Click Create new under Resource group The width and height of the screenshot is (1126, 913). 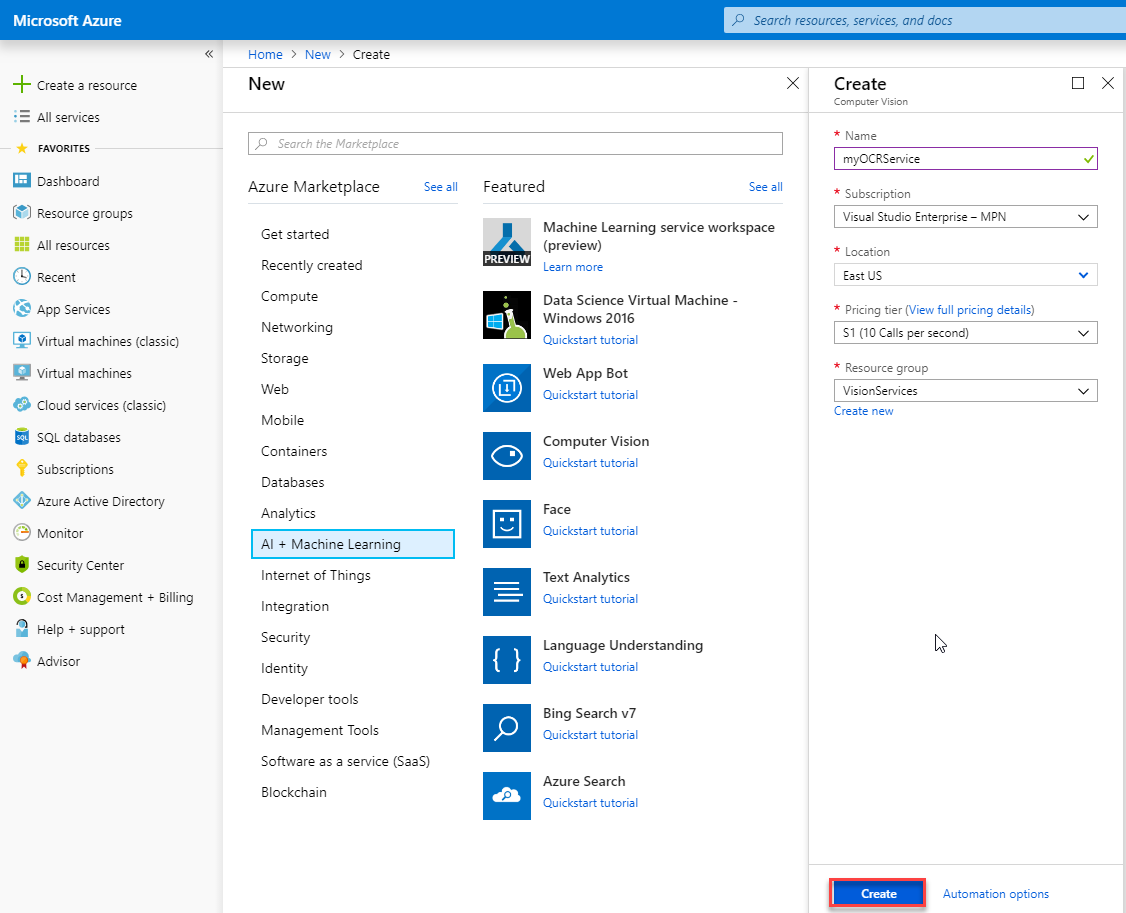click(x=863, y=410)
